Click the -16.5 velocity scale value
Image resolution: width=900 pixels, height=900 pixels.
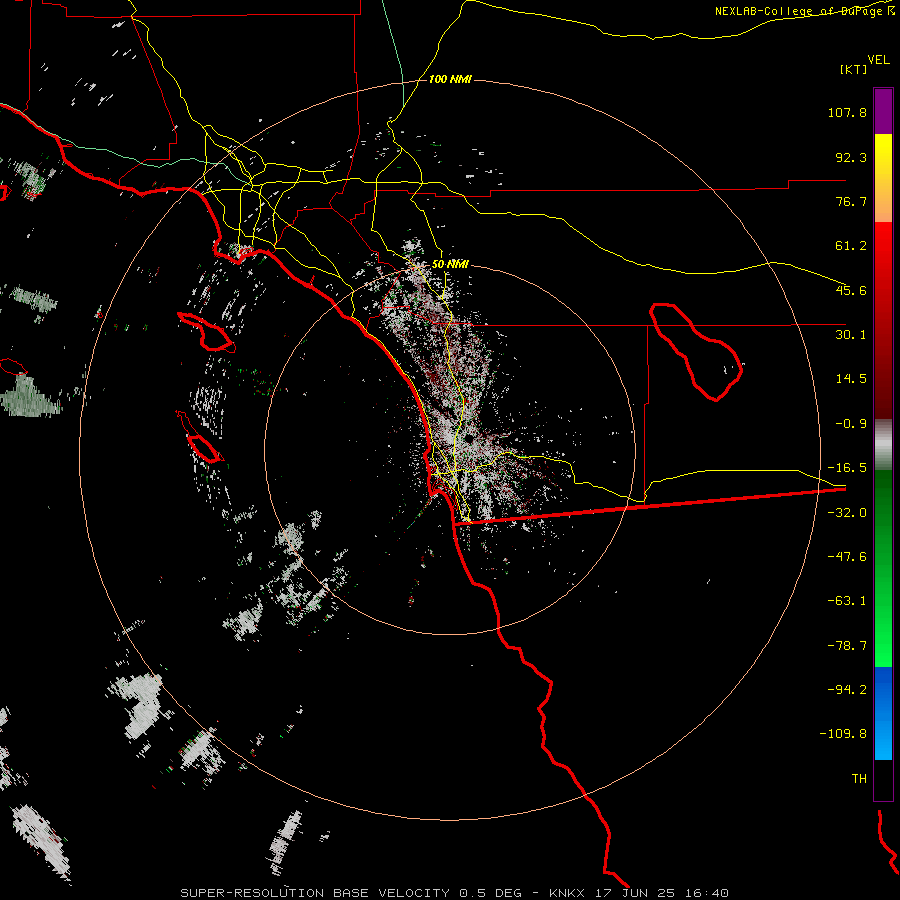pos(847,468)
